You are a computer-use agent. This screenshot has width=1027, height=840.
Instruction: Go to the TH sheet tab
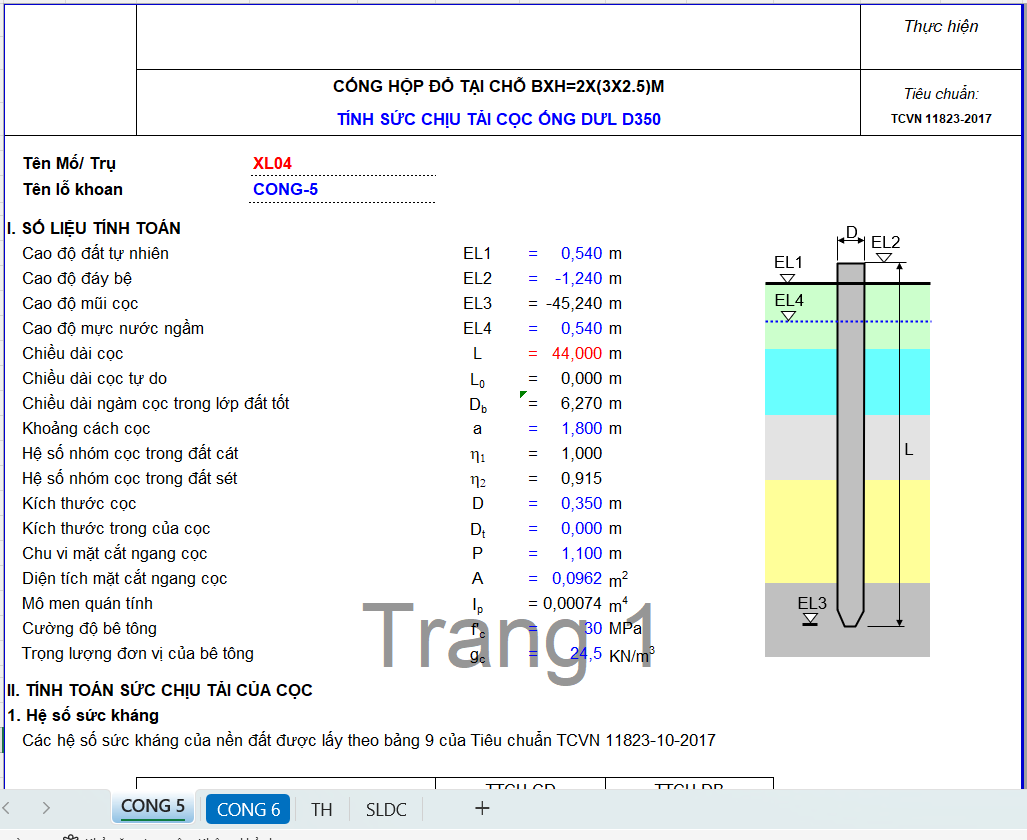321,809
